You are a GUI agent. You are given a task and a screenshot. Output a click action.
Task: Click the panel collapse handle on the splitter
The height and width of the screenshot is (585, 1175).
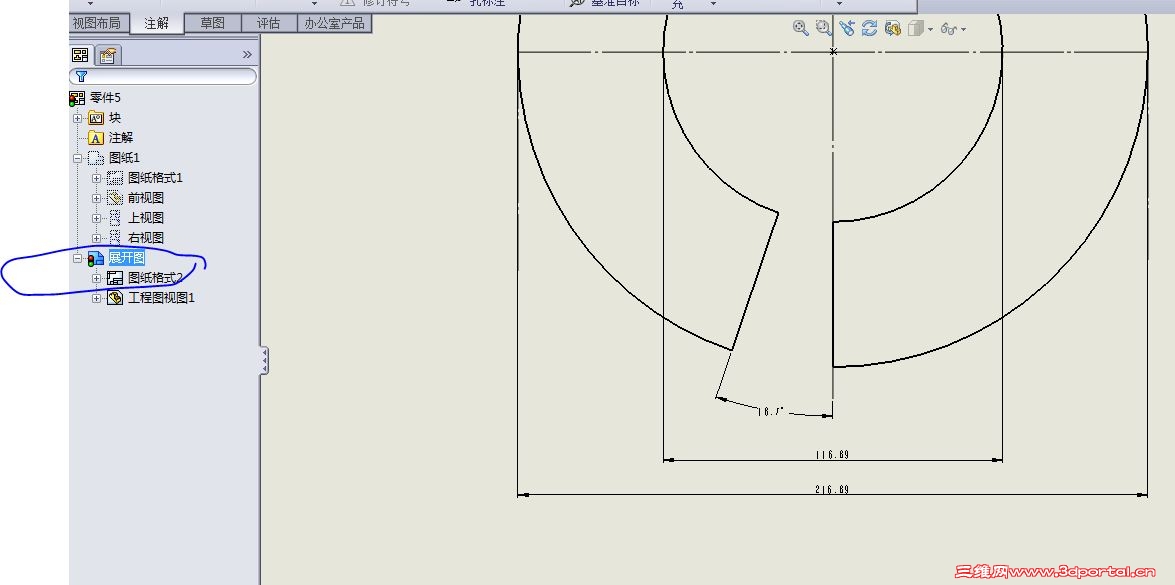click(265, 360)
